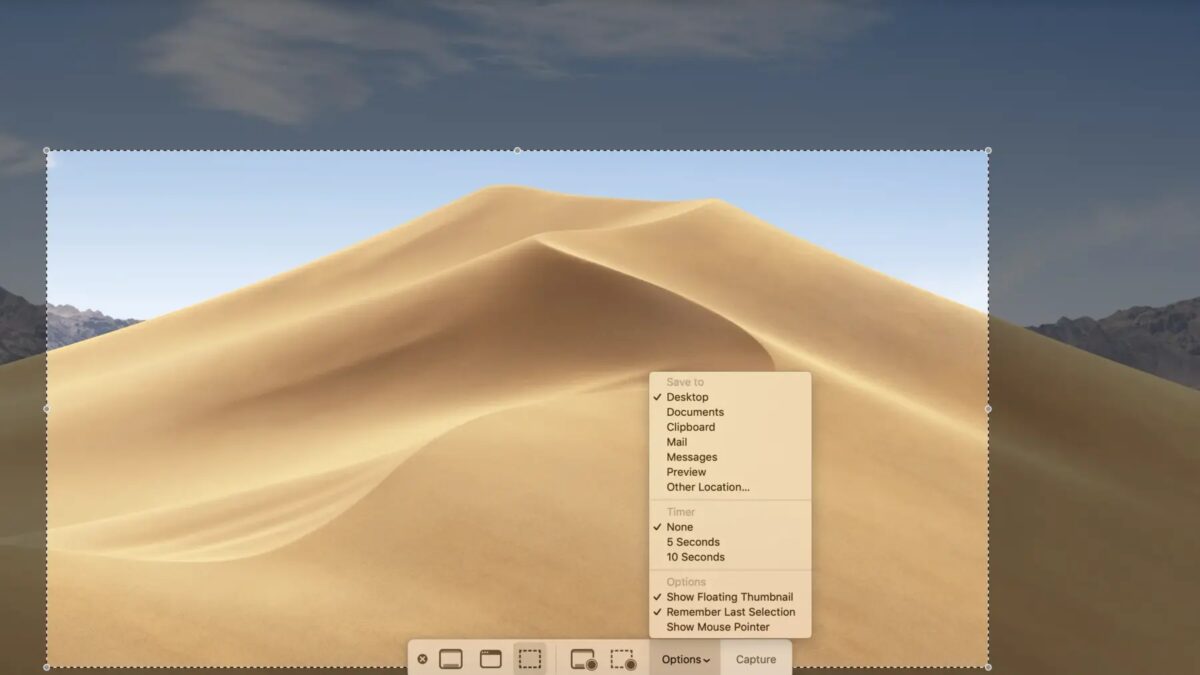The width and height of the screenshot is (1200, 675).
Task: Select Capture Entire Screen icon
Action: 451,659
